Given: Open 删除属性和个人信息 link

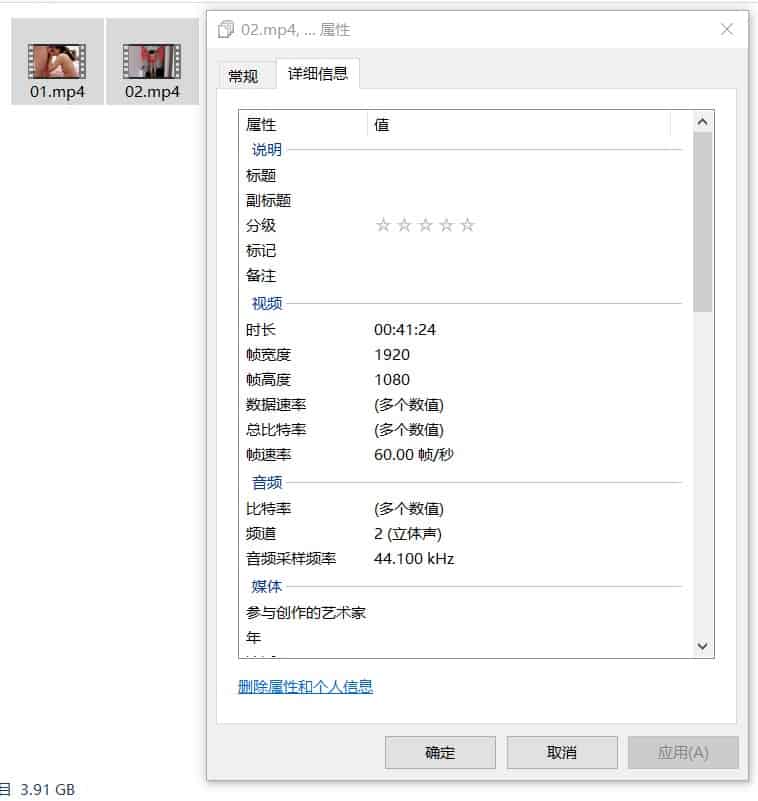Looking at the screenshot, I should pos(305,687).
